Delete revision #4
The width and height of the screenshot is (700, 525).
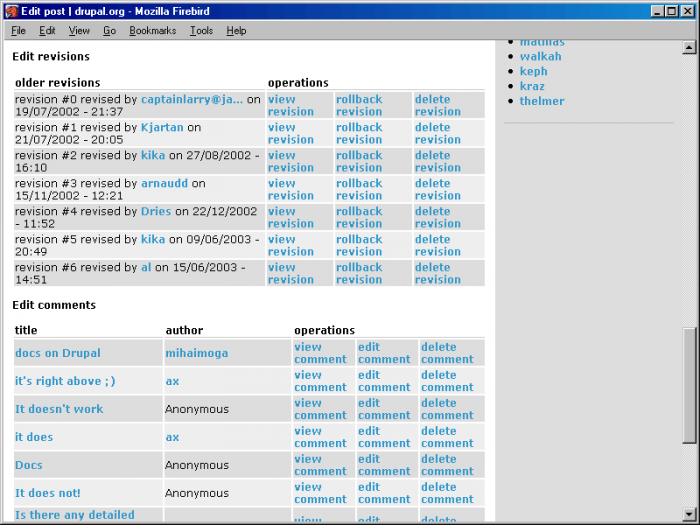438,217
